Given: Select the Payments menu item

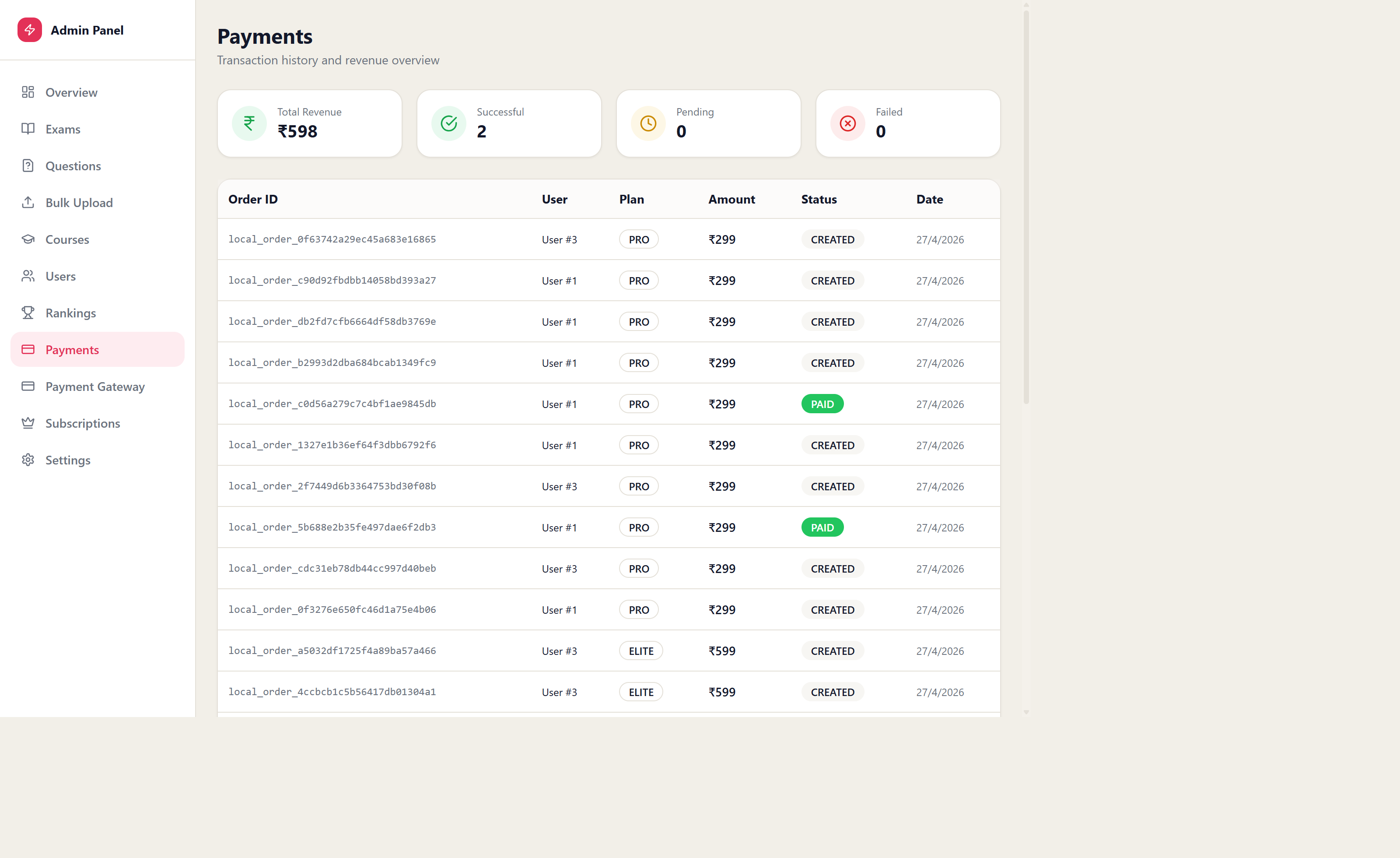Looking at the screenshot, I should (x=97, y=350).
